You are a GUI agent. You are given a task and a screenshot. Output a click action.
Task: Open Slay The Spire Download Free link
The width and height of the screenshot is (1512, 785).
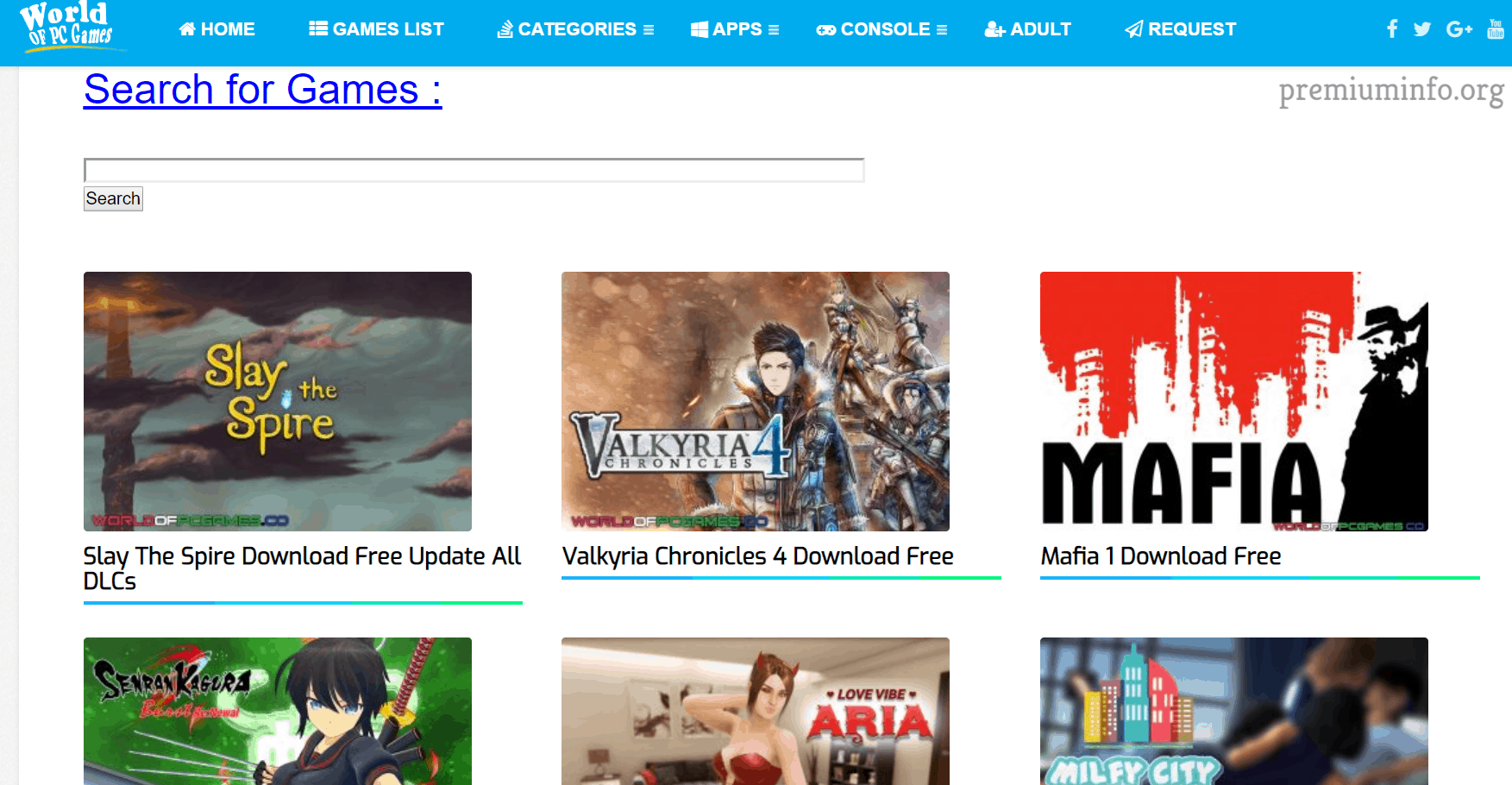303,568
